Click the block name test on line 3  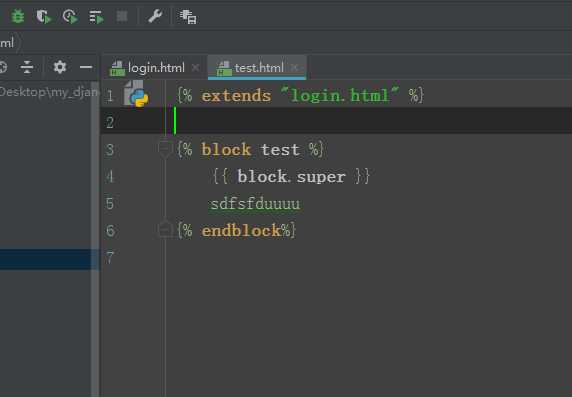[280, 150]
